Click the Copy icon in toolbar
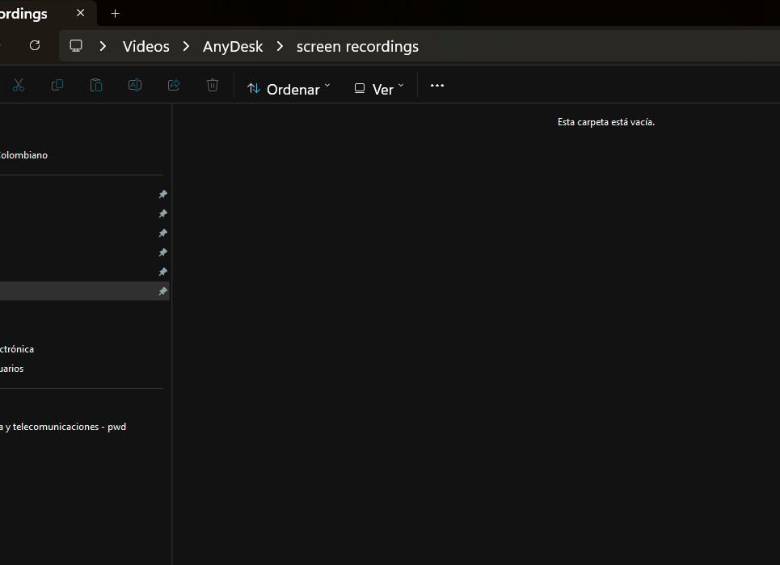 (57, 86)
